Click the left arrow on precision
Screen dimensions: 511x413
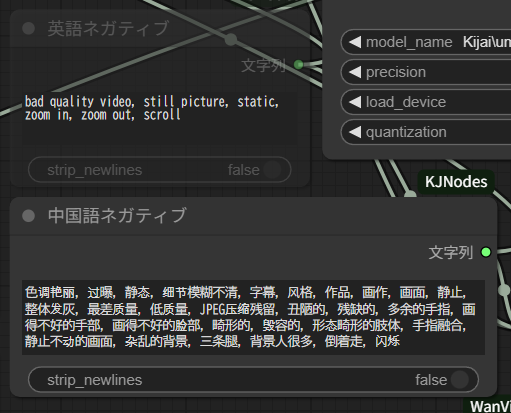pyautogui.click(x=355, y=72)
